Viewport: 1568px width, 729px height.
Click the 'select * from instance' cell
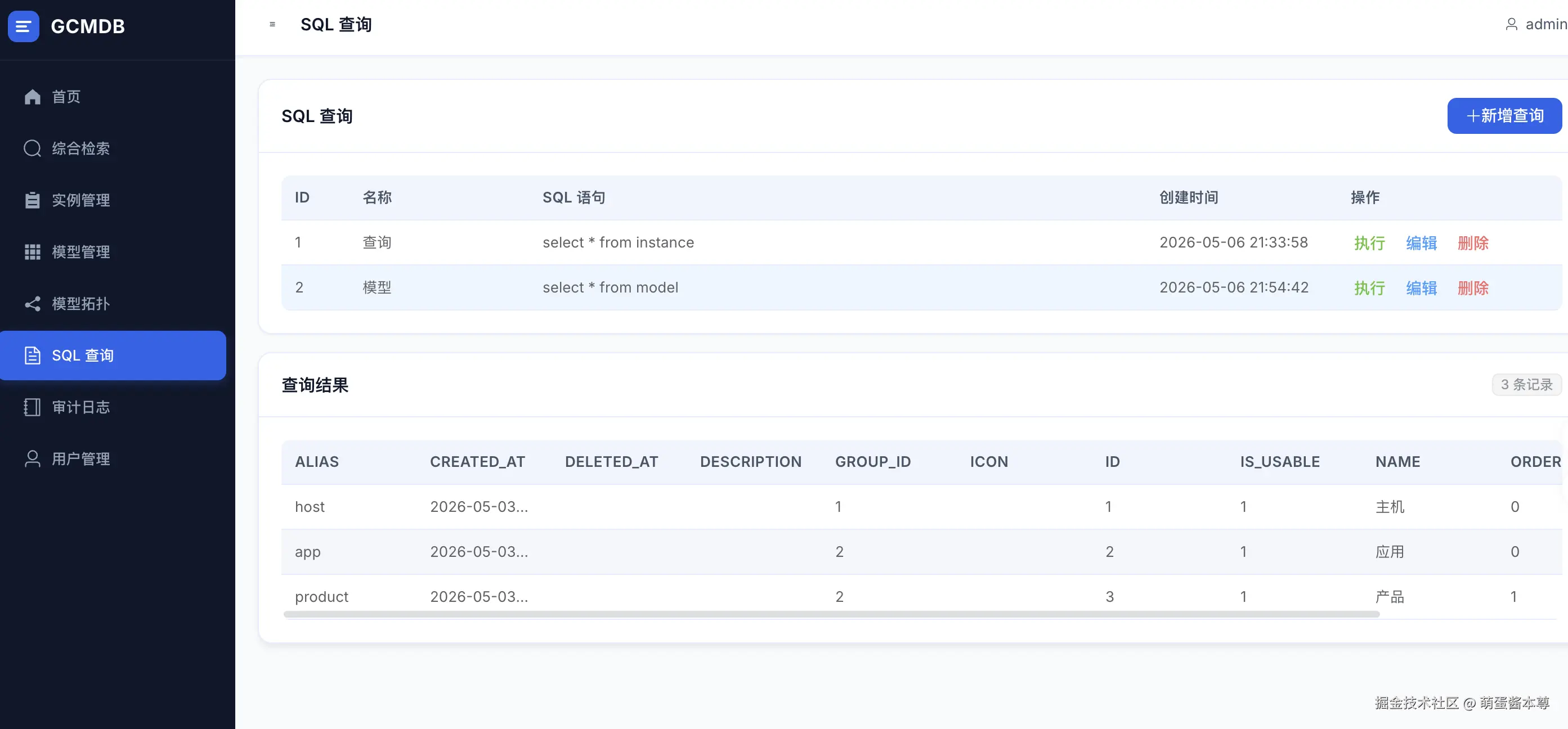618,242
